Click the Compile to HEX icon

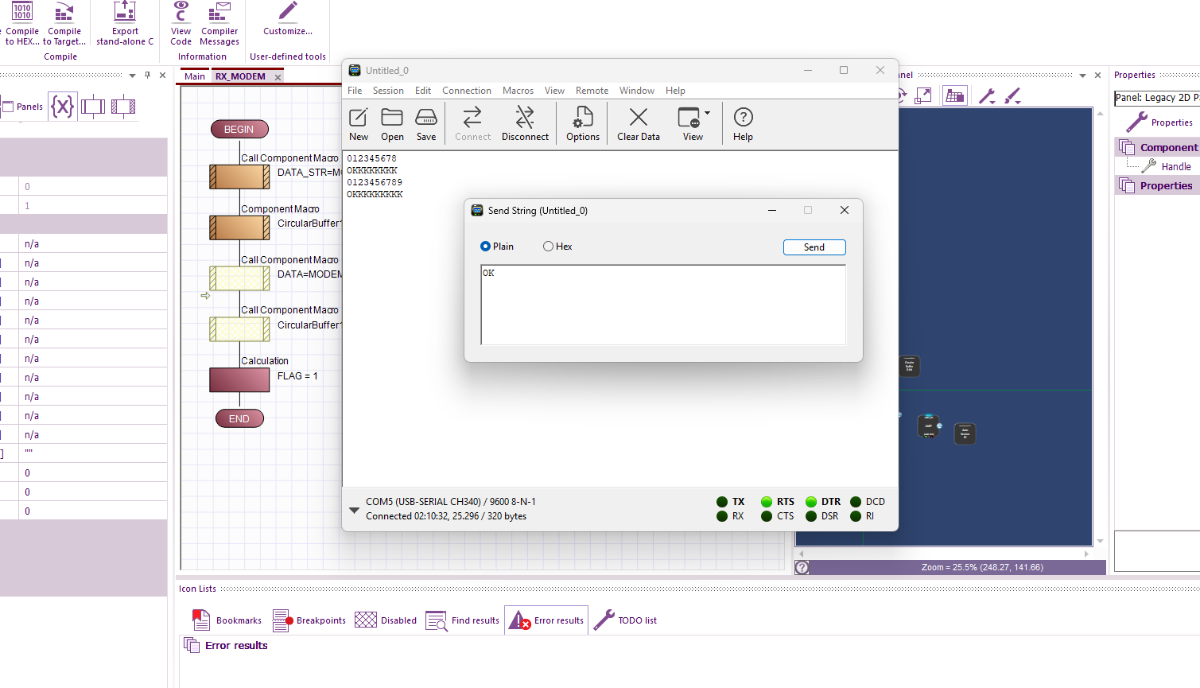[x=21, y=25]
